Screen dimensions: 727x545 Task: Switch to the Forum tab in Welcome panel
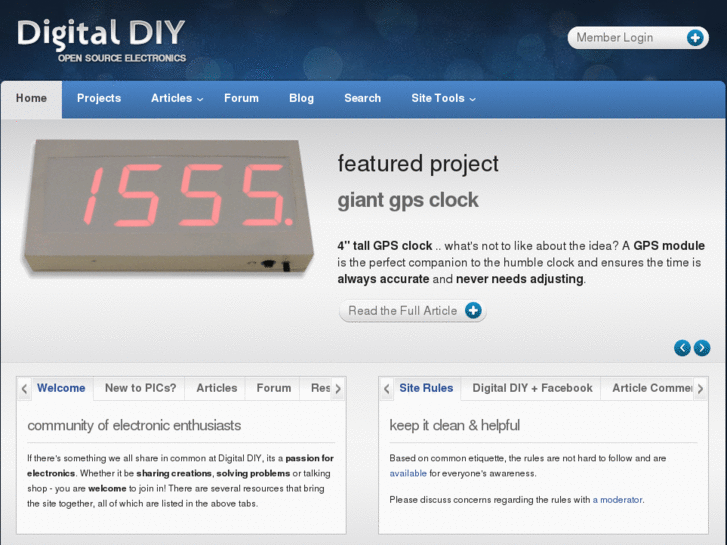click(274, 388)
